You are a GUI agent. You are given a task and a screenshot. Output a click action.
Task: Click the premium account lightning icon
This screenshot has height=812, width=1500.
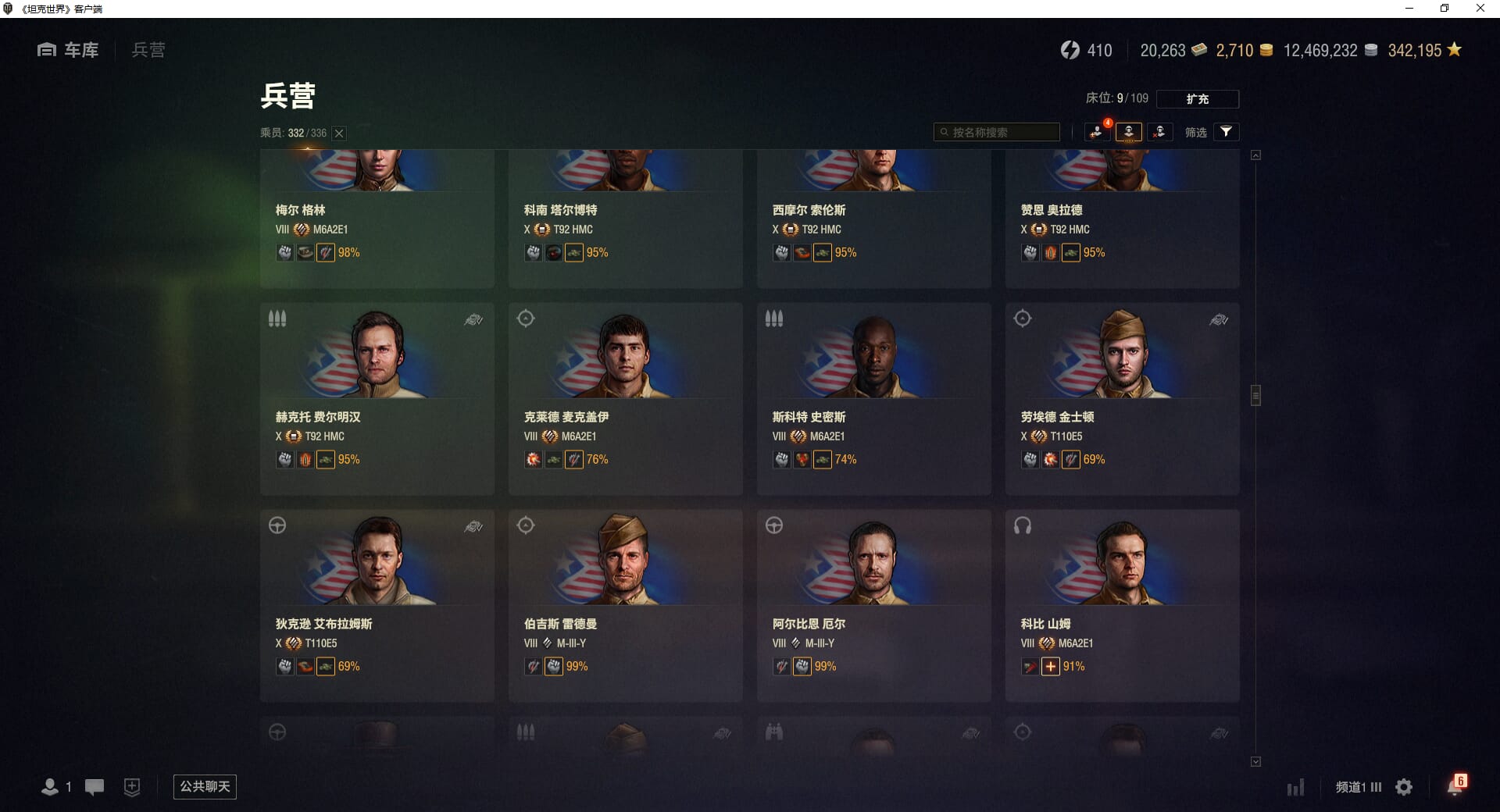pyautogui.click(x=1070, y=50)
